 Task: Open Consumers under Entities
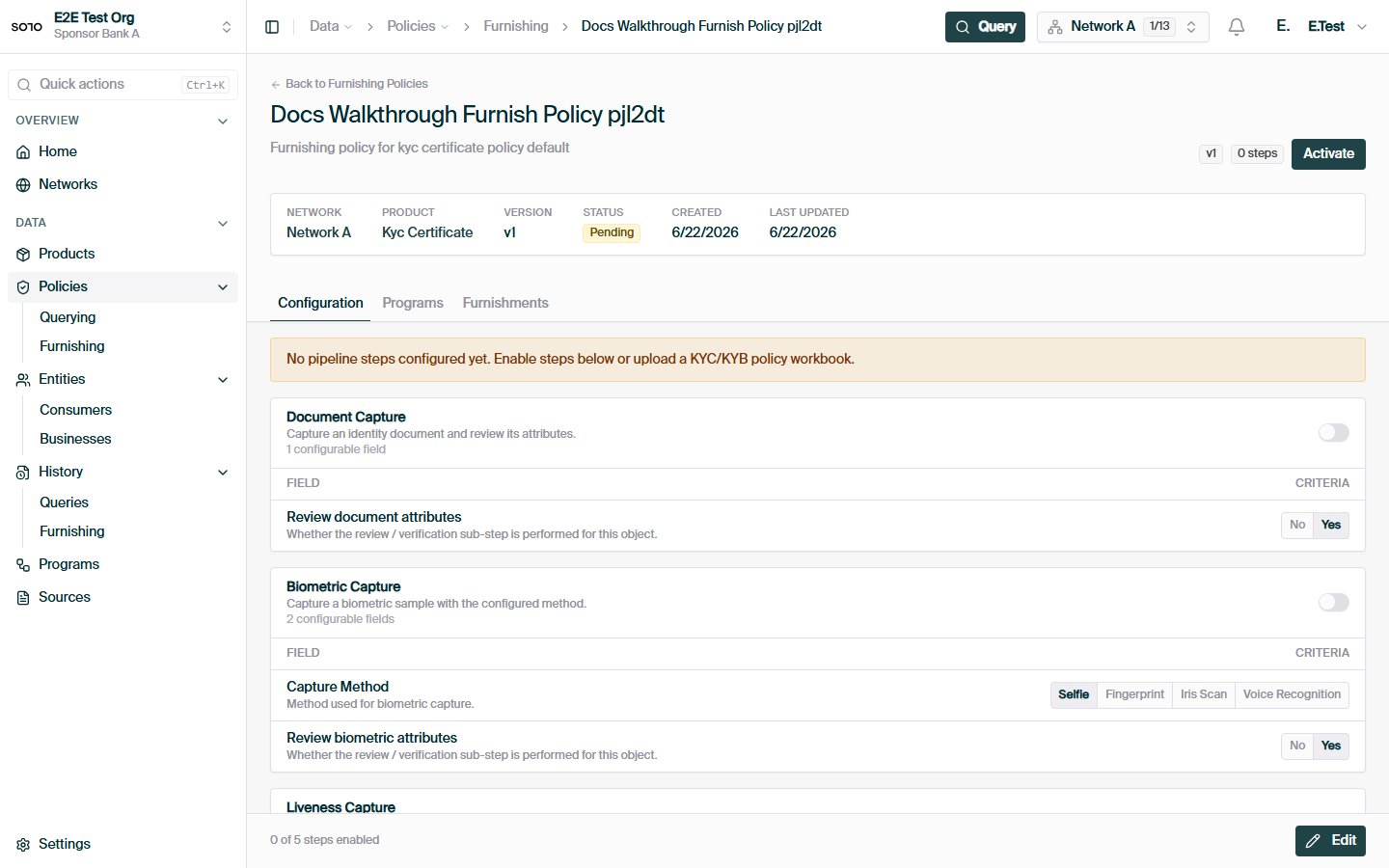point(75,410)
